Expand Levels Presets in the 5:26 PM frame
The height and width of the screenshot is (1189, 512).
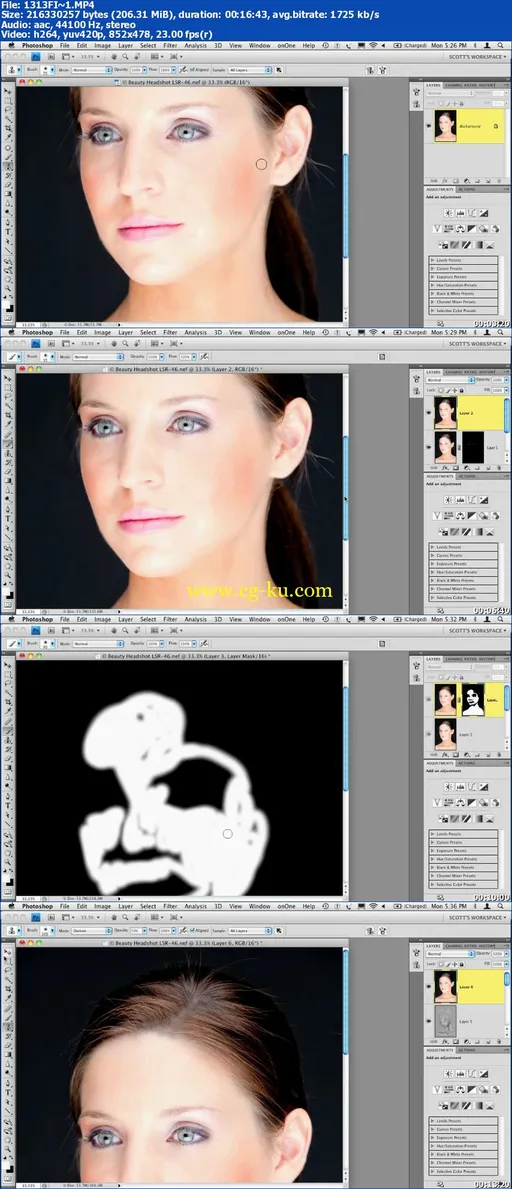click(432, 260)
